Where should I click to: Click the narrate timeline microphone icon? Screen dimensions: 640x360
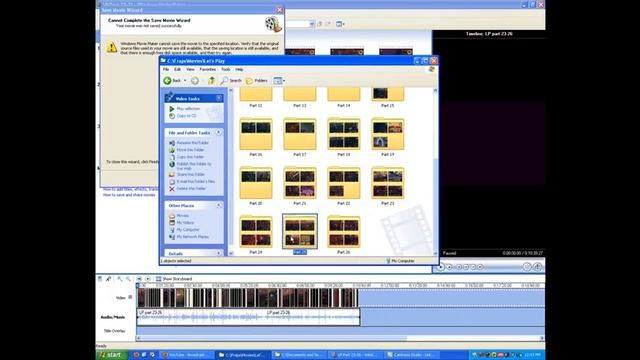click(x=108, y=279)
